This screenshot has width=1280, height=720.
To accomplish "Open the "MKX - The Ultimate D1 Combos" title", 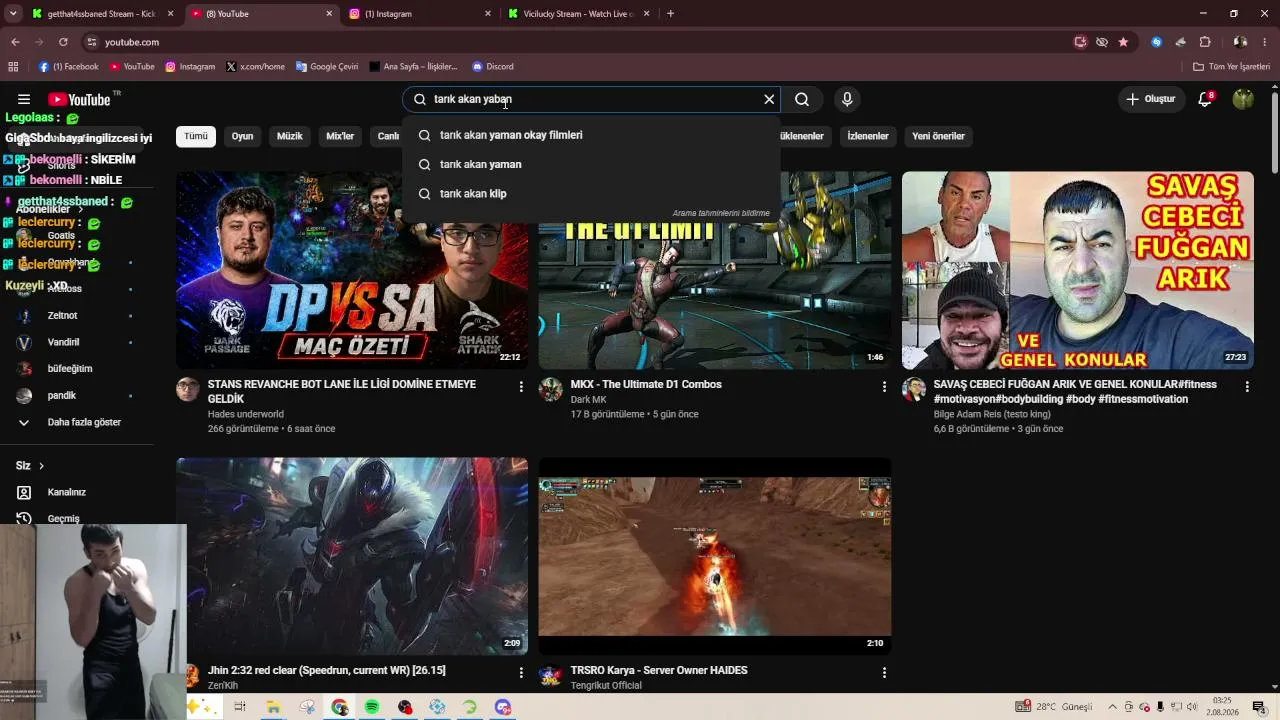I will [x=646, y=384].
